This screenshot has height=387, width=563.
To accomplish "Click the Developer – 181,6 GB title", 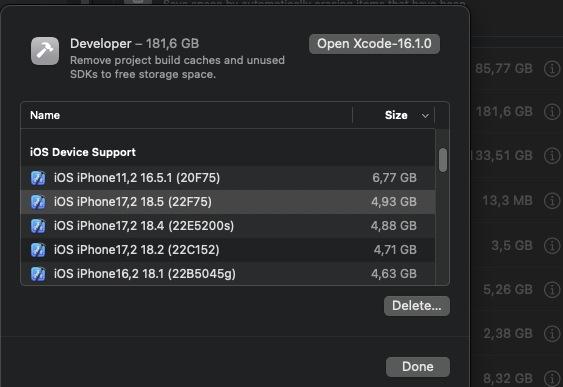I will click(x=134, y=43).
